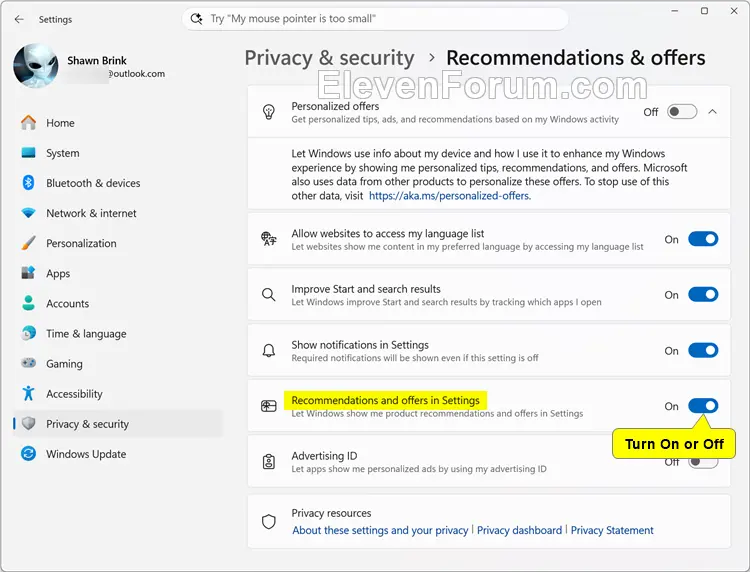750x572 pixels.
Task: Go to System settings
Action: click(118, 153)
